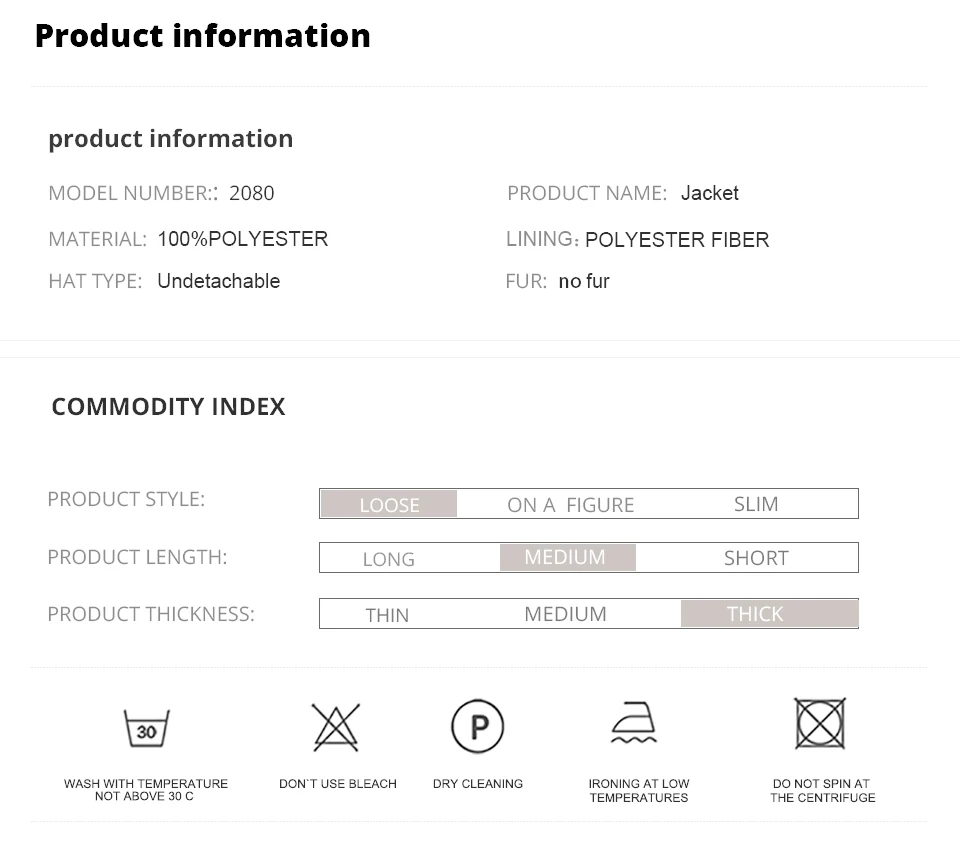Click the do not bleach triangle icon

(x=336, y=727)
